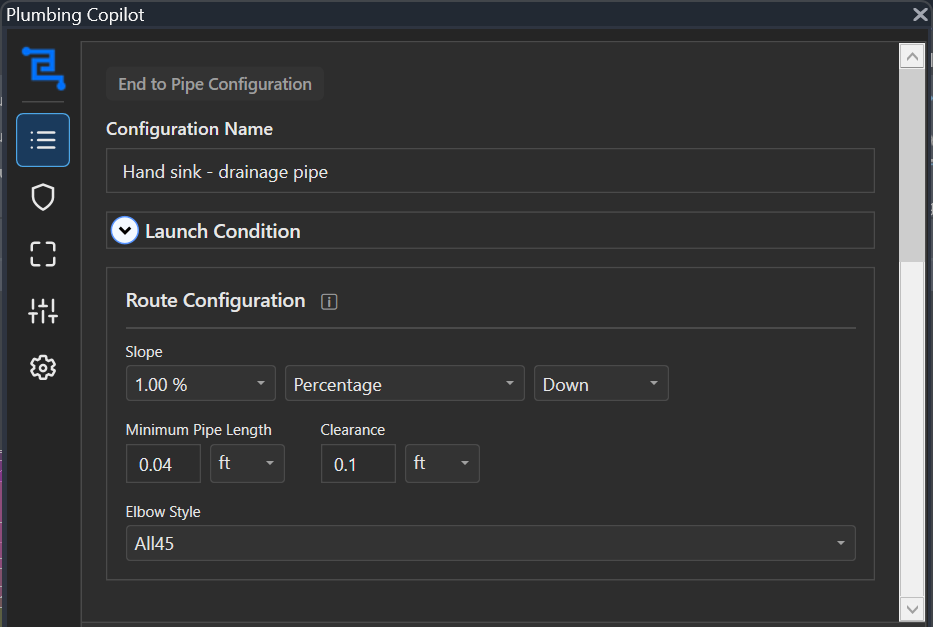Screen dimensions: 933x627
Task: Open the sliders filter panel in sidebar
Action: tap(43, 311)
